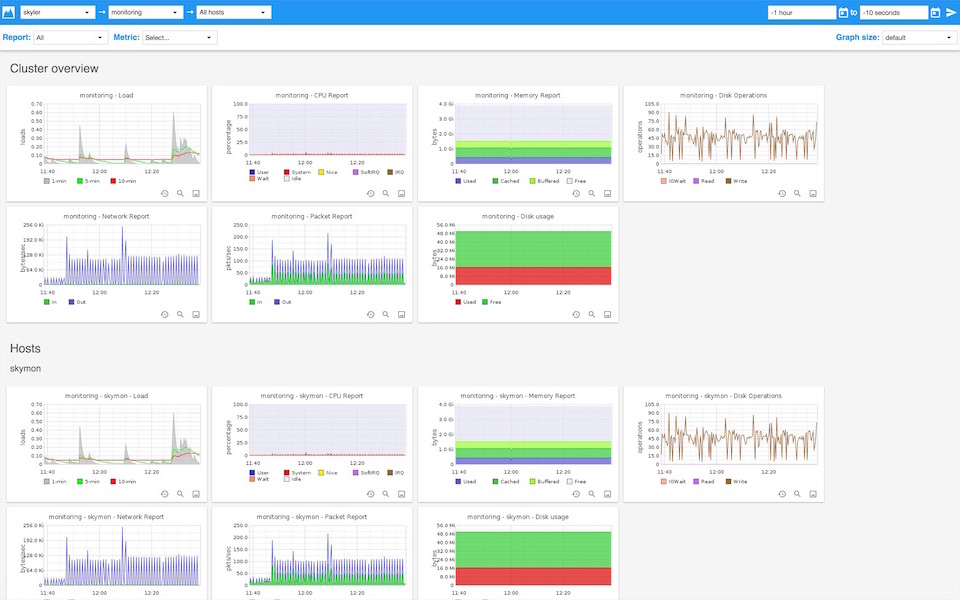The width and height of the screenshot is (960, 600).
Task: Zoom the skymon Load graph
Action: (x=180, y=494)
